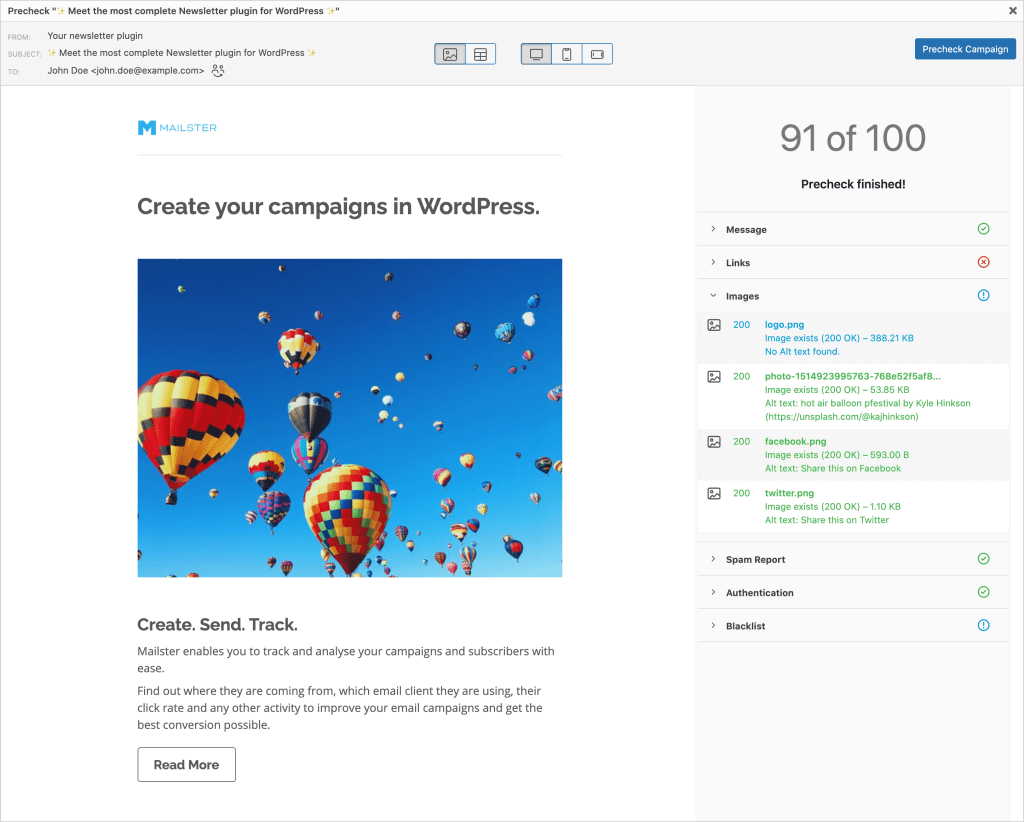Viewport: 1024px width, 822px height.
Task: Click the green checkmark beside Message
Action: [983, 229]
